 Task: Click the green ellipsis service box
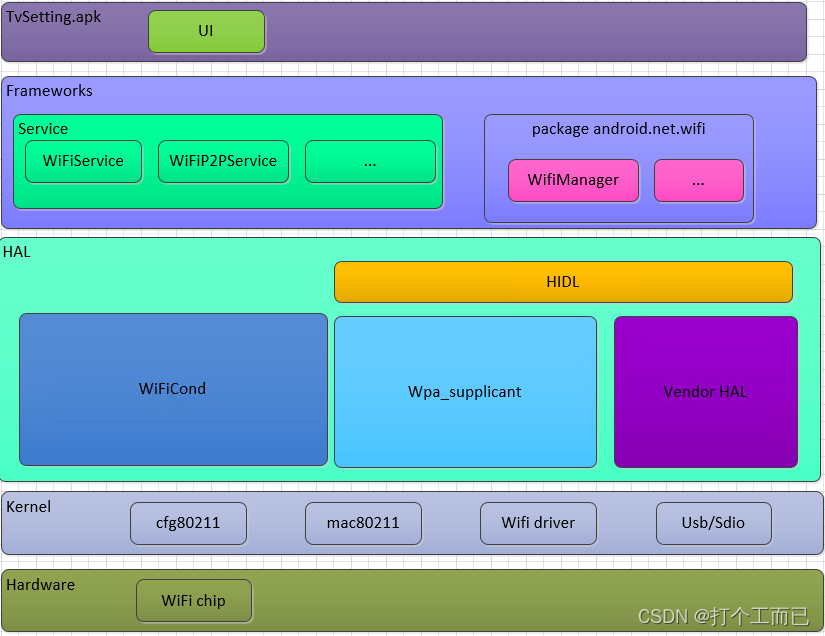[370, 161]
